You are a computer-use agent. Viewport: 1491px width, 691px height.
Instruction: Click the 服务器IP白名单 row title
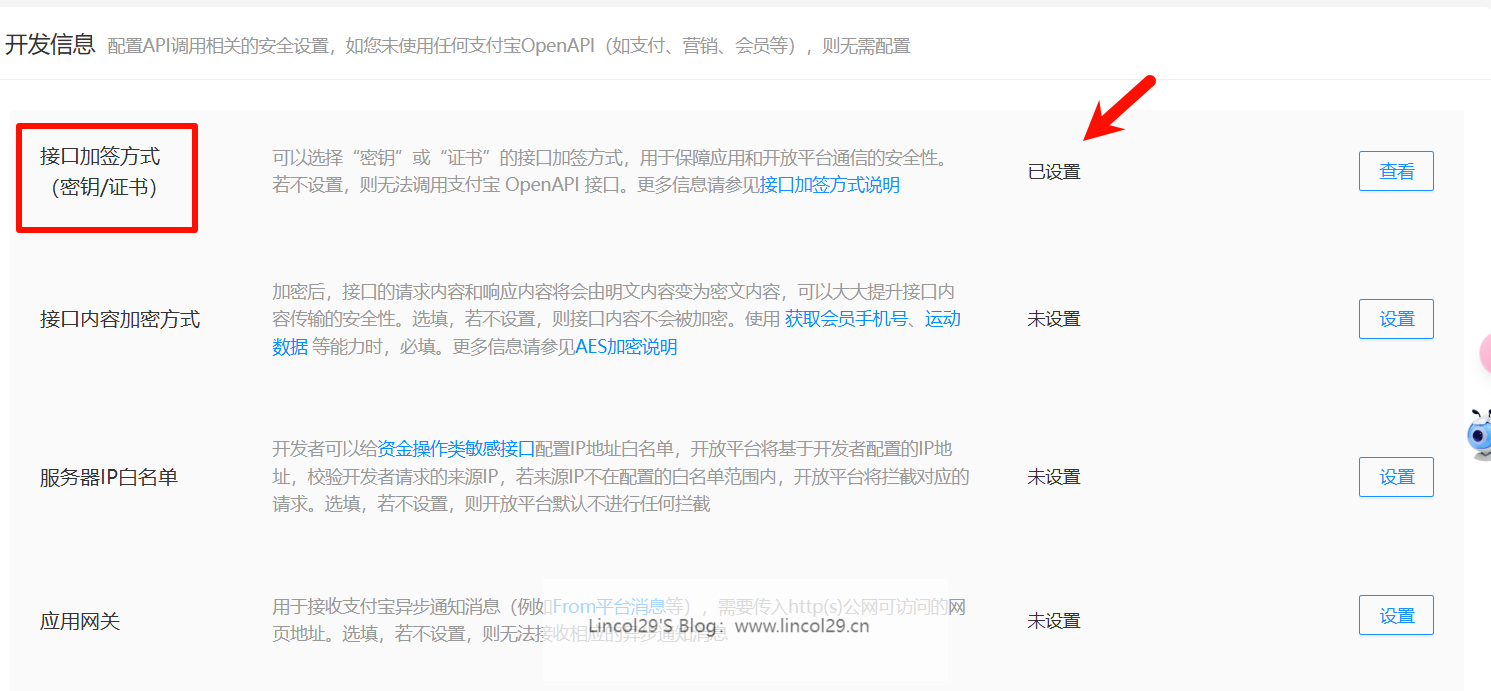tap(109, 478)
